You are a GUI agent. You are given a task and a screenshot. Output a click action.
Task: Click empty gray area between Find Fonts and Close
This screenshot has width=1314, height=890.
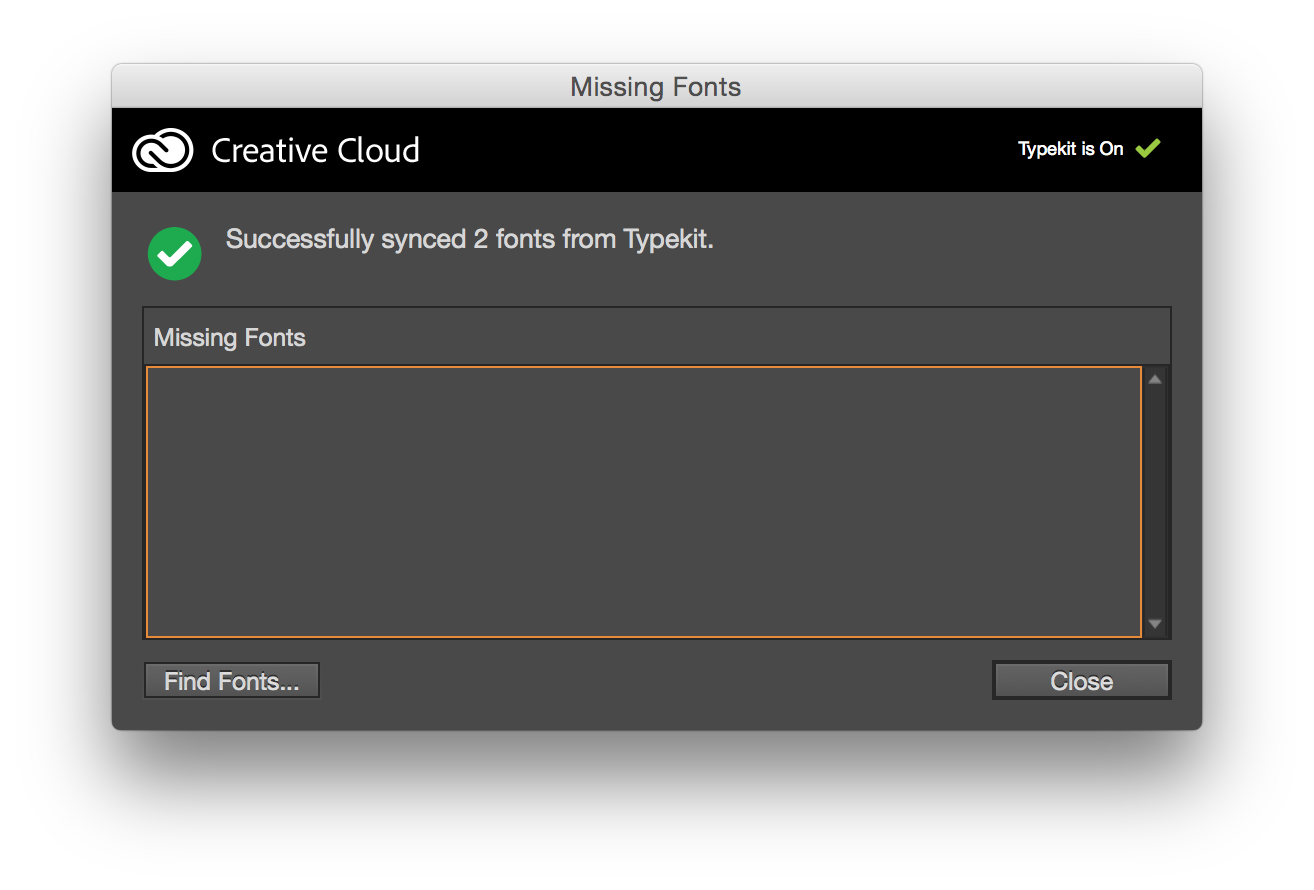[655, 681]
